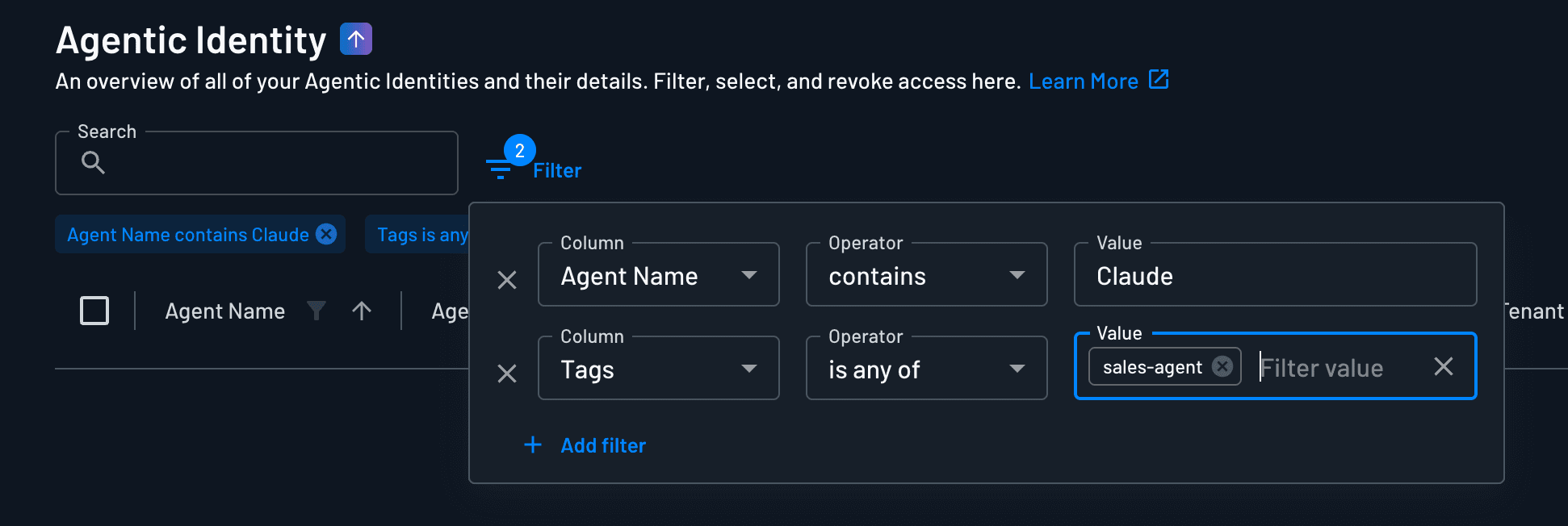Click the funnel icon in the Agent Name column header

coord(316,311)
